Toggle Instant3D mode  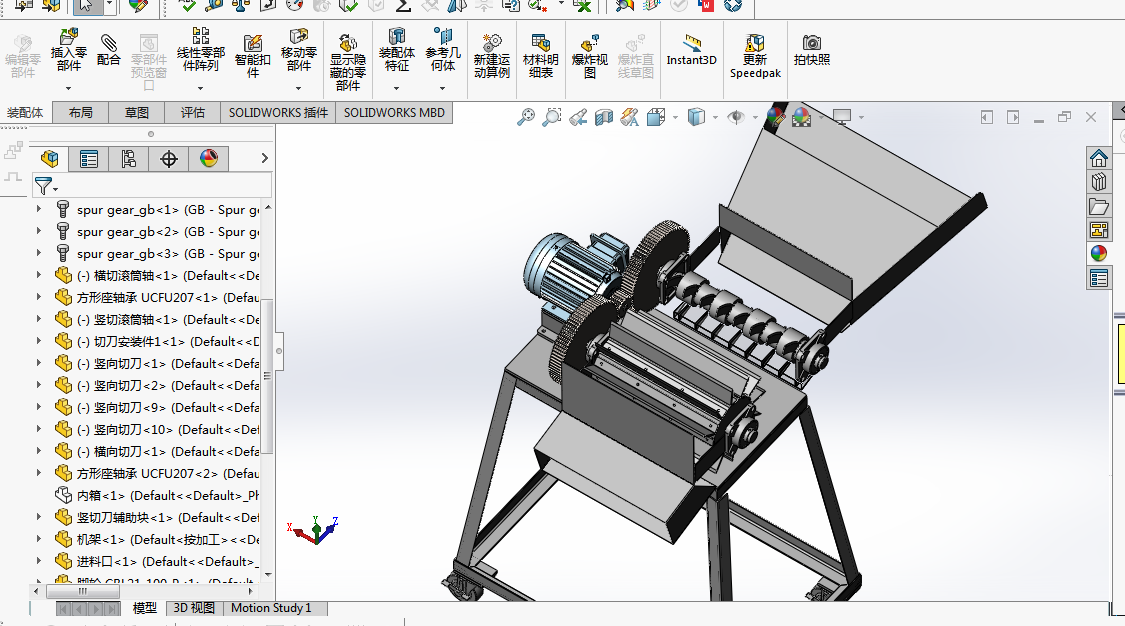coord(691,49)
